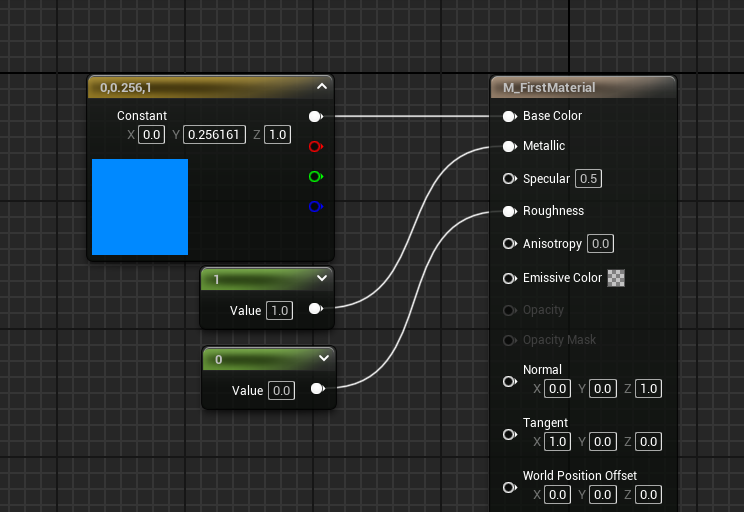
Task: Edit the Constant Z field 1.0
Action: (278, 135)
